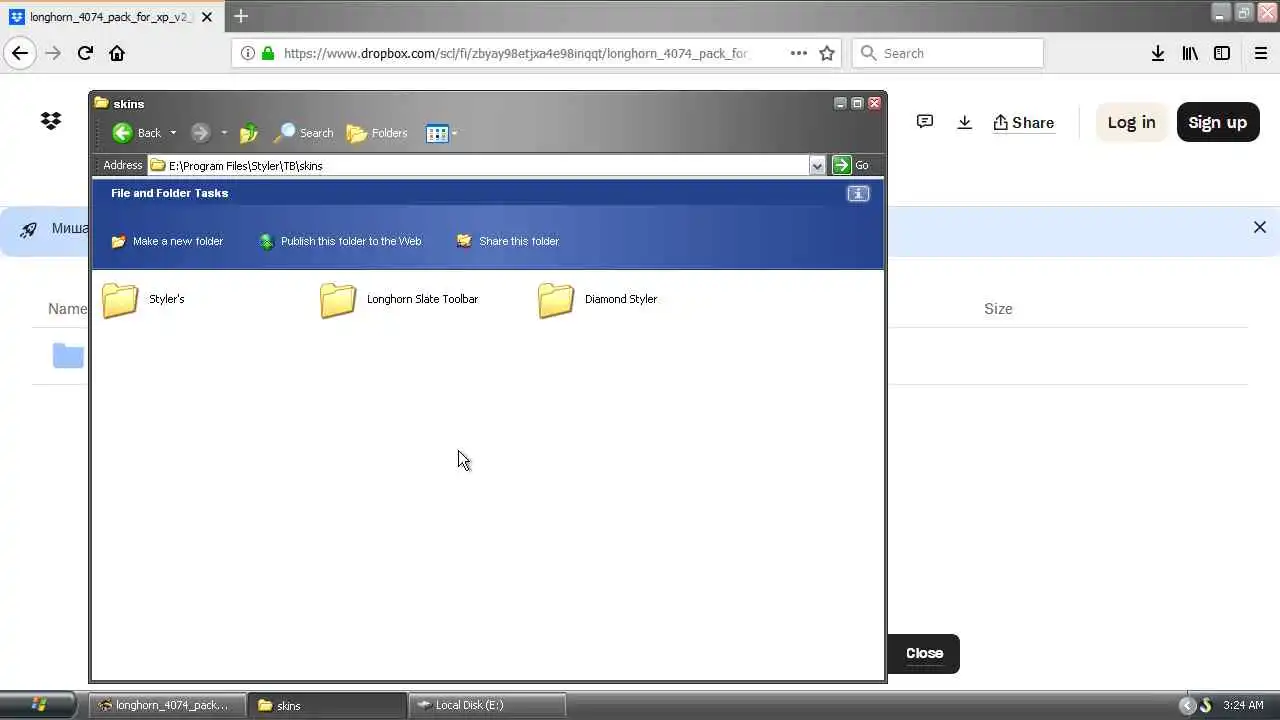This screenshot has height=720, width=1280.
Task: Click the browser Forward button
Action: [x=53, y=53]
